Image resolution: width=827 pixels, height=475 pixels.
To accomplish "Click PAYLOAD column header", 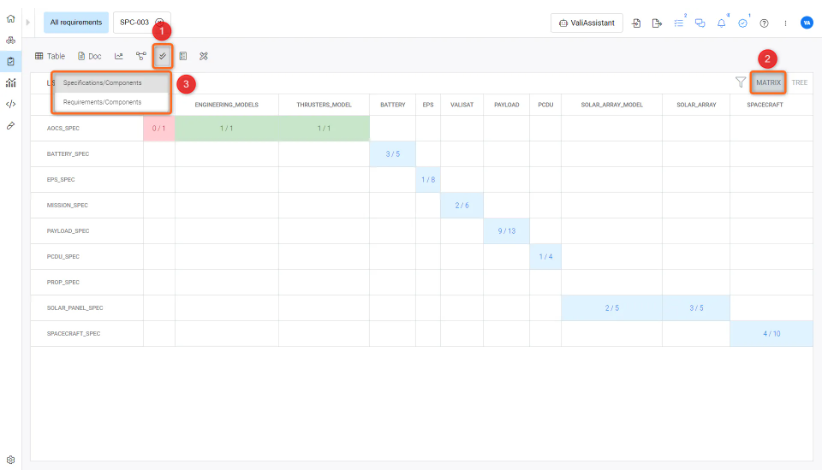I will coord(506,105).
